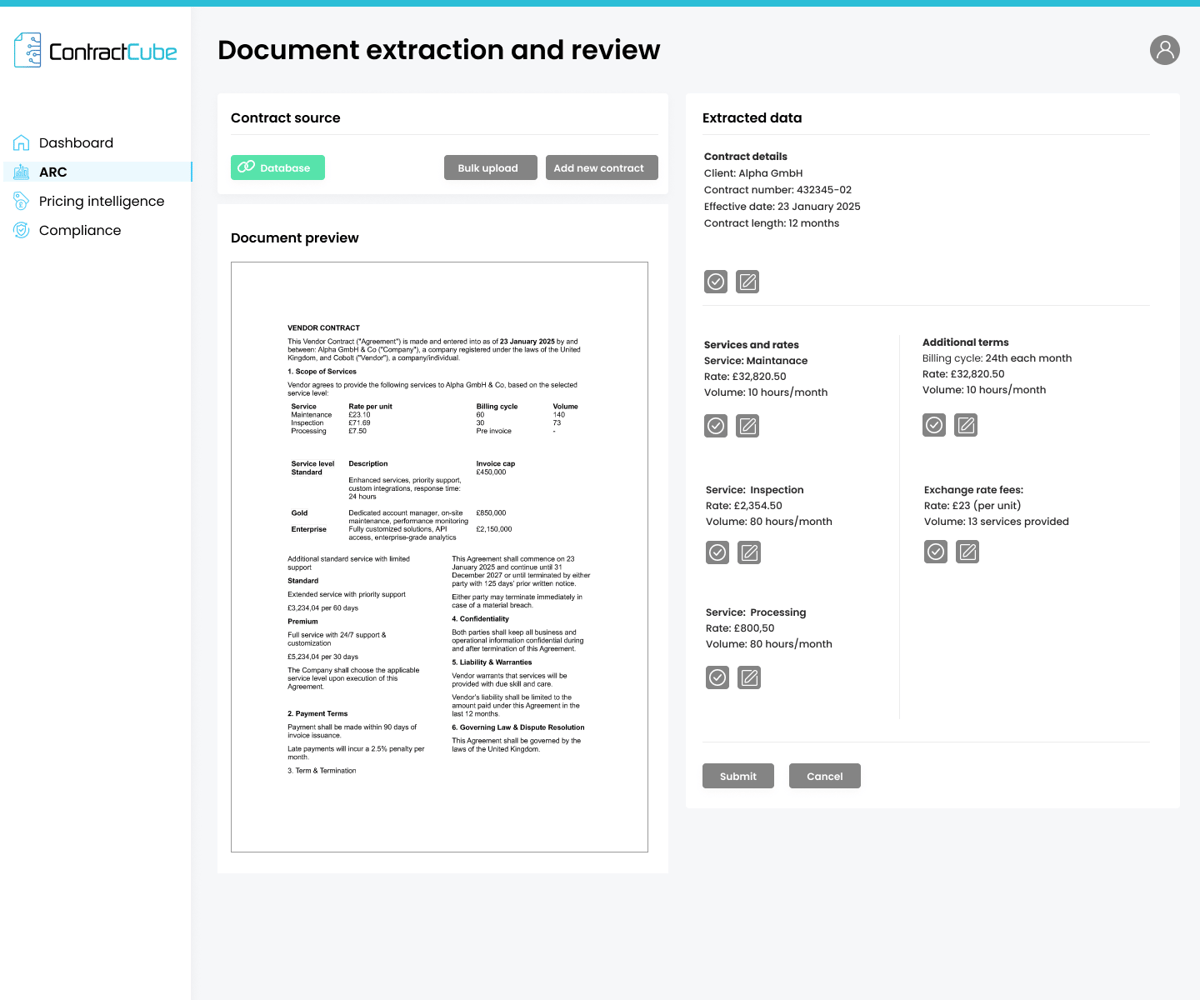Edit the Additional terms billing cycle entry

tap(965, 425)
